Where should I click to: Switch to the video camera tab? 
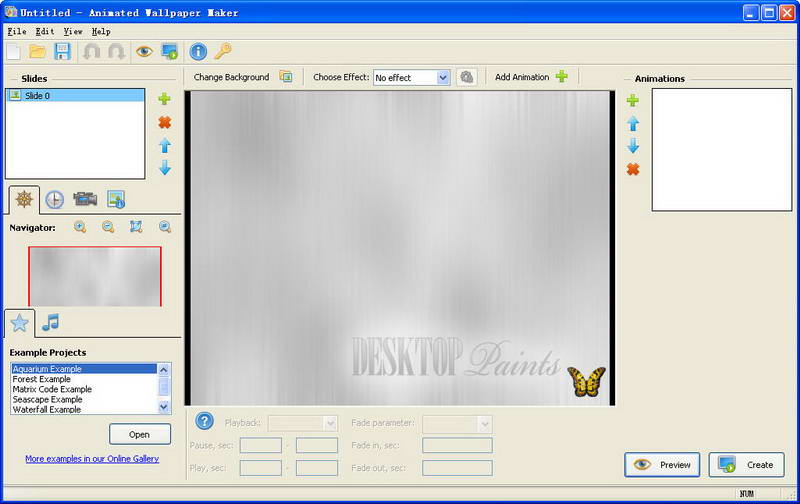tap(85, 199)
